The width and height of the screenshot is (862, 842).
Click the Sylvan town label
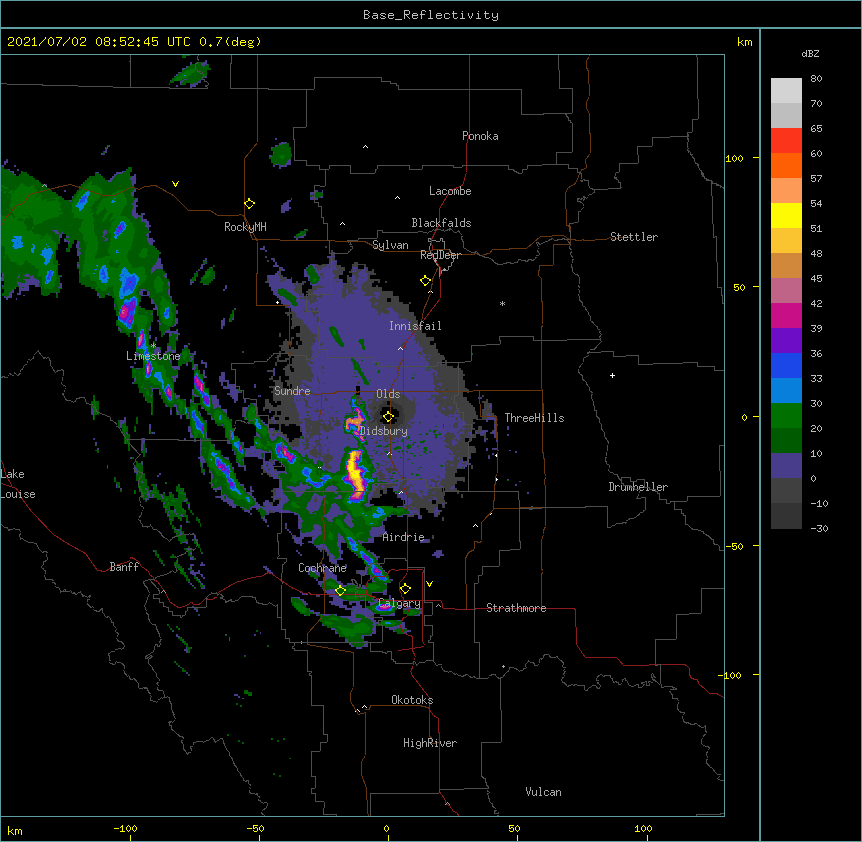390,245
